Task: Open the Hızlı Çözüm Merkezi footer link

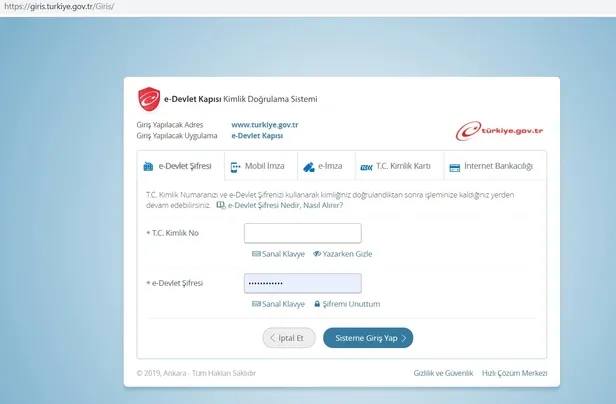Action: (x=514, y=373)
